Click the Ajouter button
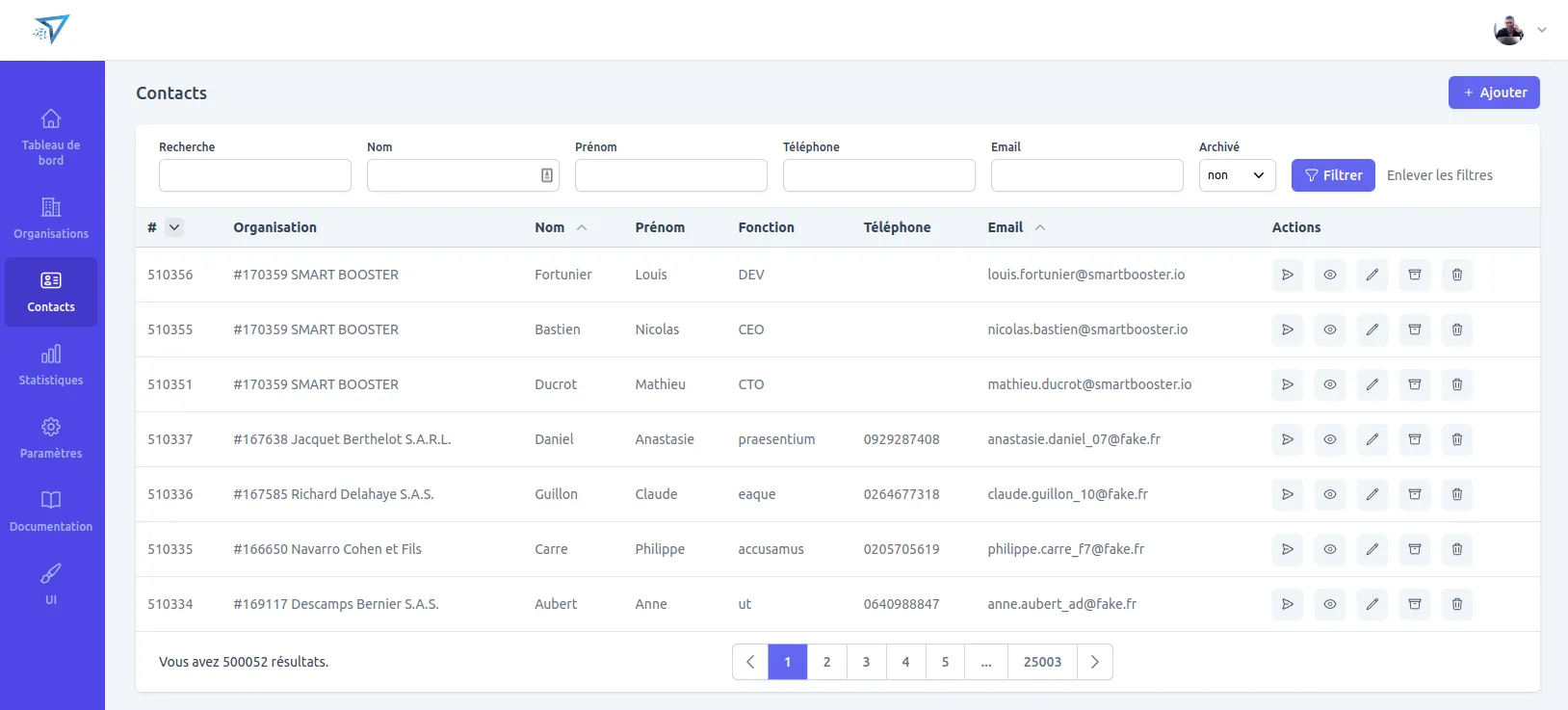 1493,92
